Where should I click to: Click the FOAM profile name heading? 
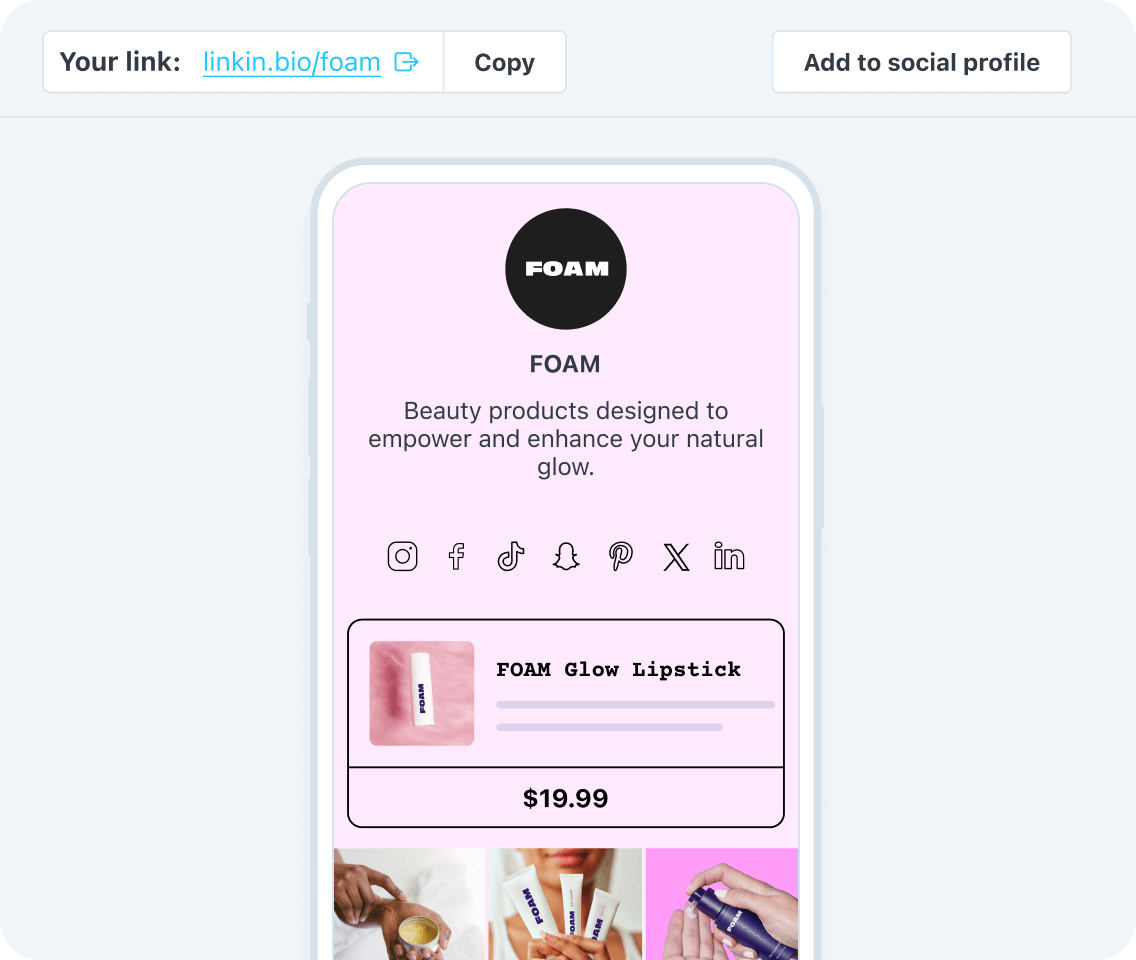[x=565, y=364]
